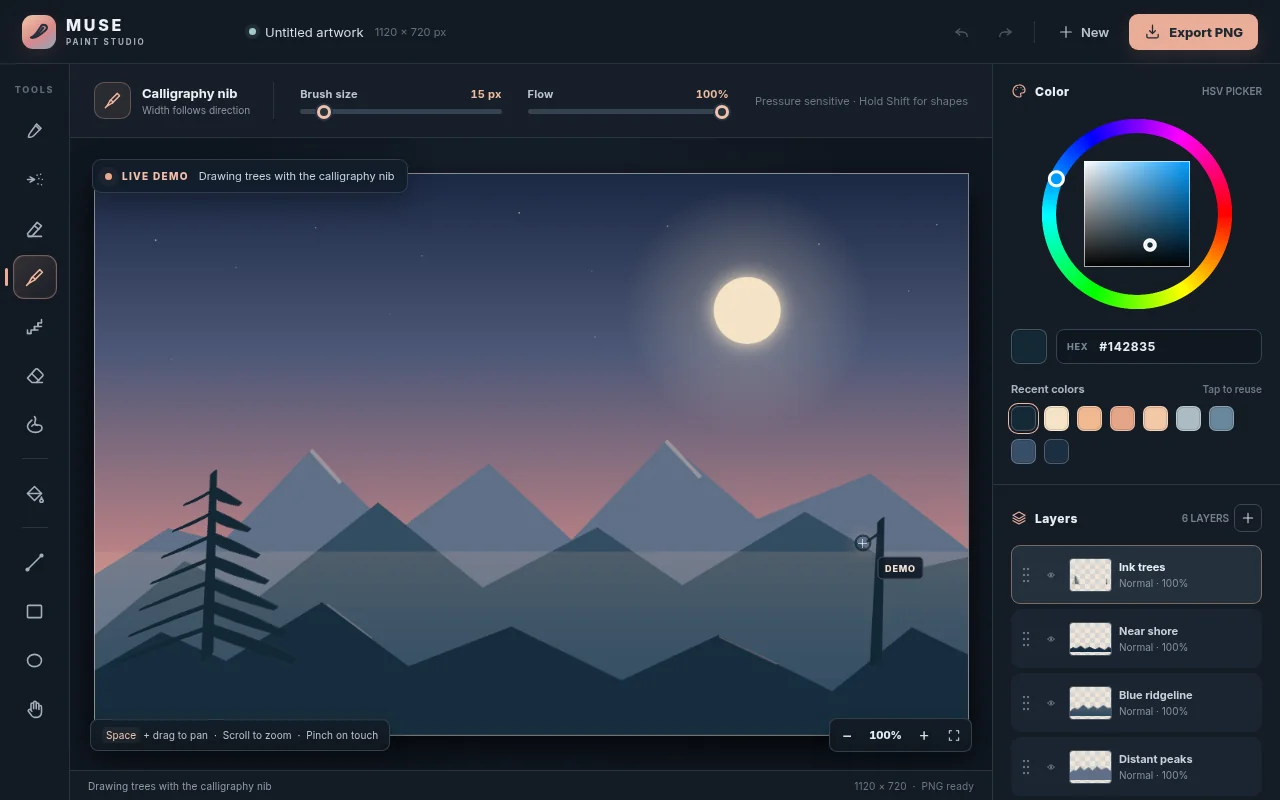Select the line shape tool
1280x800 pixels.
click(x=35, y=563)
